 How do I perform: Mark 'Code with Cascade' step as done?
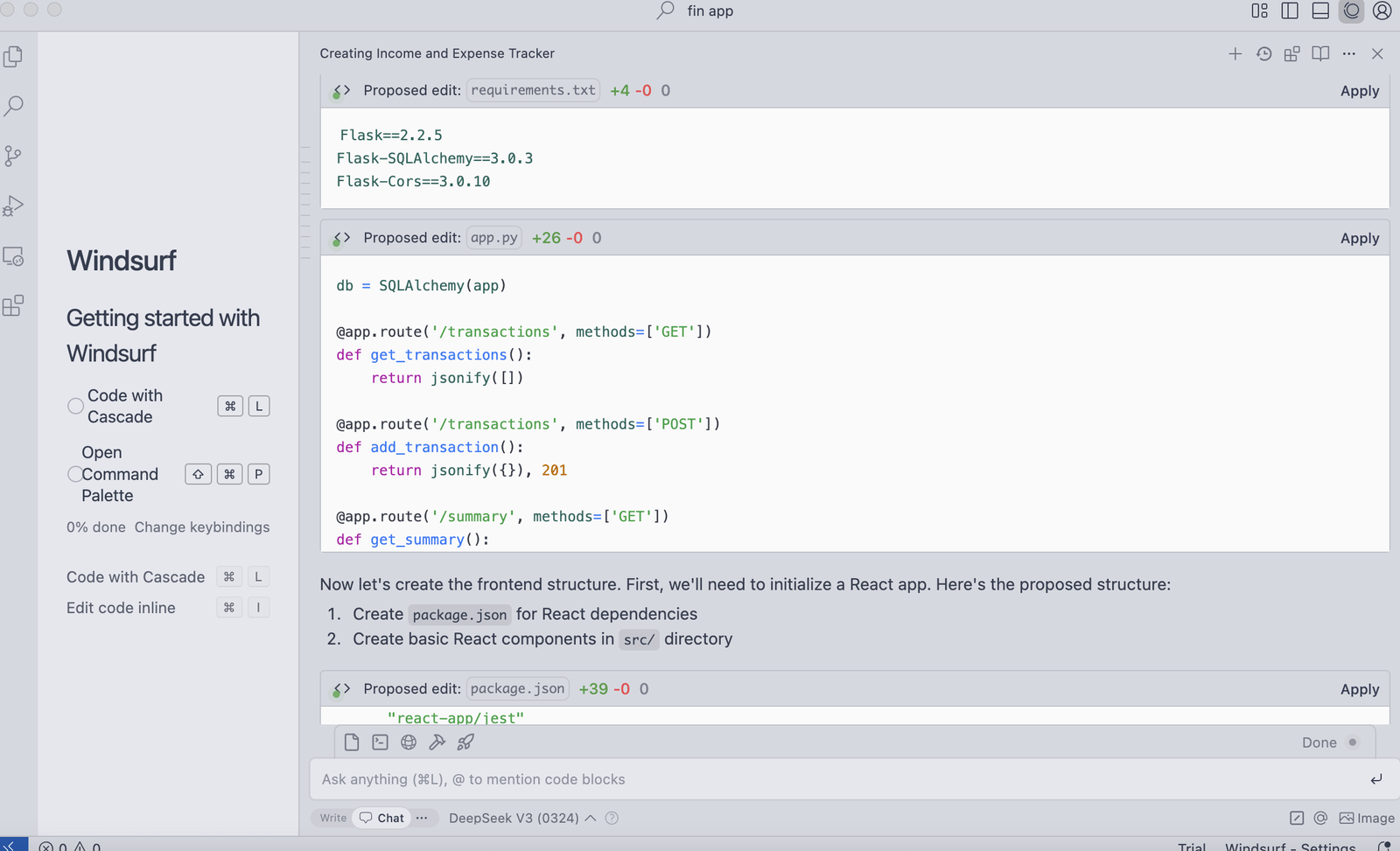tap(75, 406)
